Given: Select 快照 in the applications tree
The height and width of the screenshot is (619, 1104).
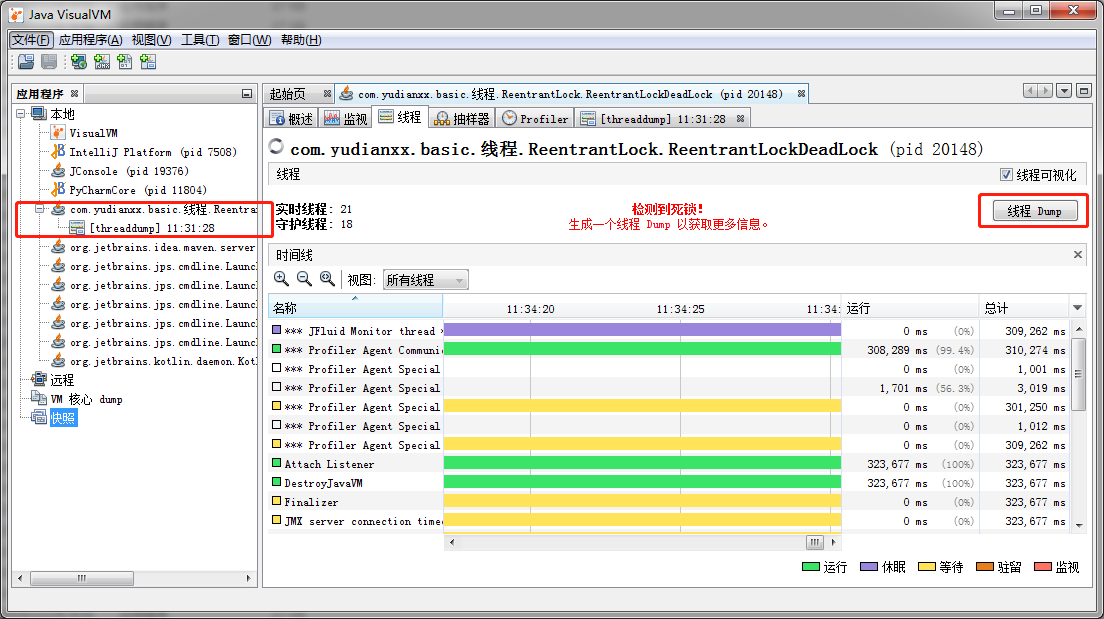Looking at the screenshot, I should coord(63,418).
